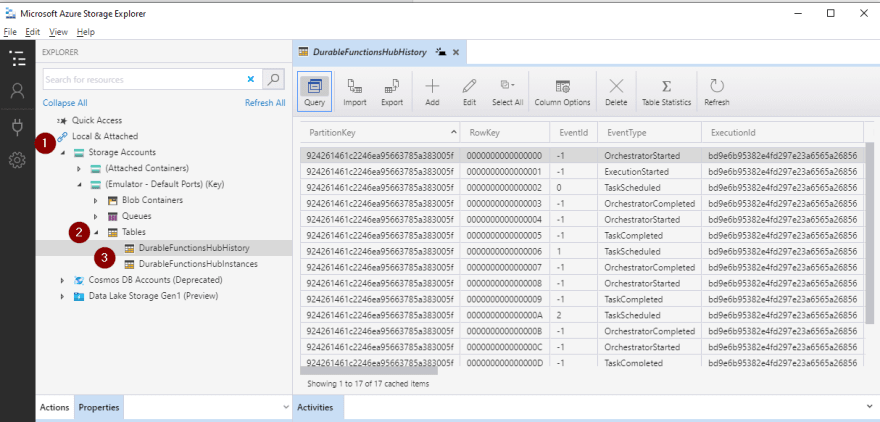Close the DurableFunctionsHubHistory tab
The height and width of the screenshot is (422, 880).
point(456,52)
